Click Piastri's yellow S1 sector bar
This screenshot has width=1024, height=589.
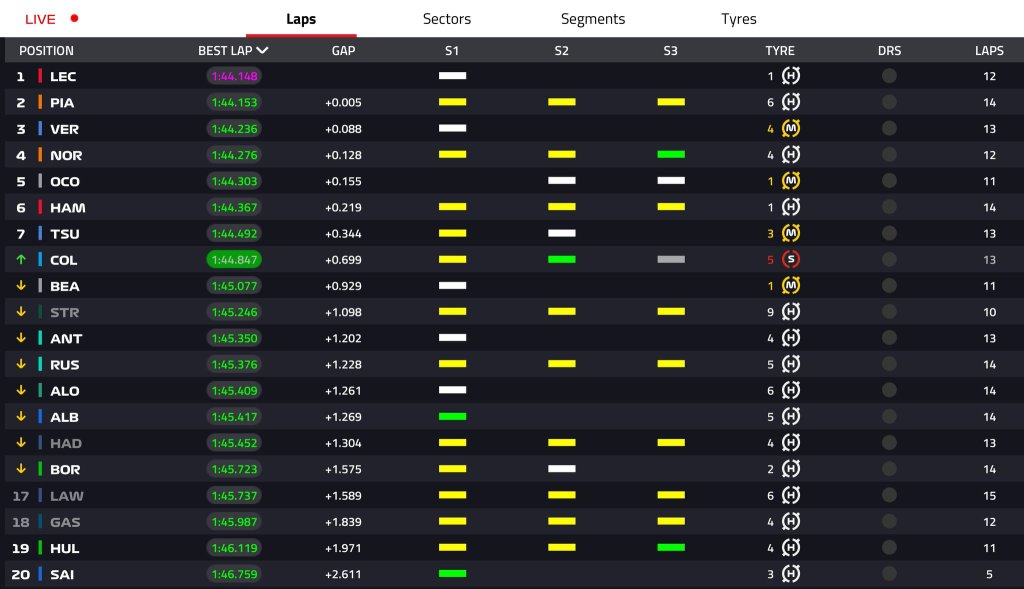(452, 102)
